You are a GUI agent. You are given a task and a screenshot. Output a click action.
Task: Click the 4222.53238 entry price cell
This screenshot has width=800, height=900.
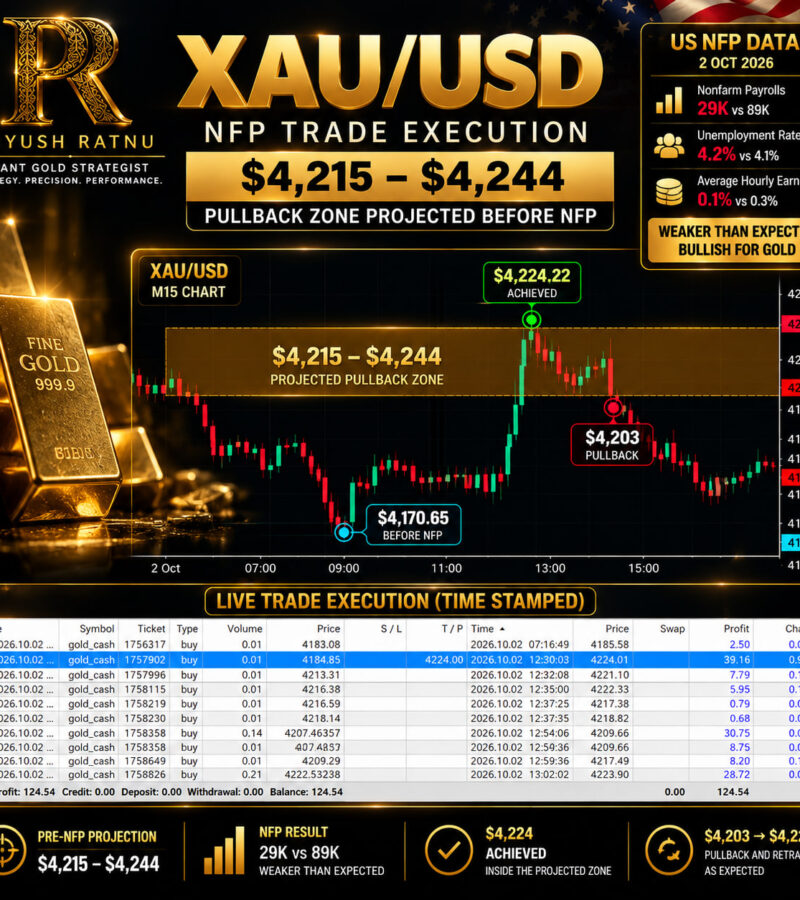coord(312,774)
